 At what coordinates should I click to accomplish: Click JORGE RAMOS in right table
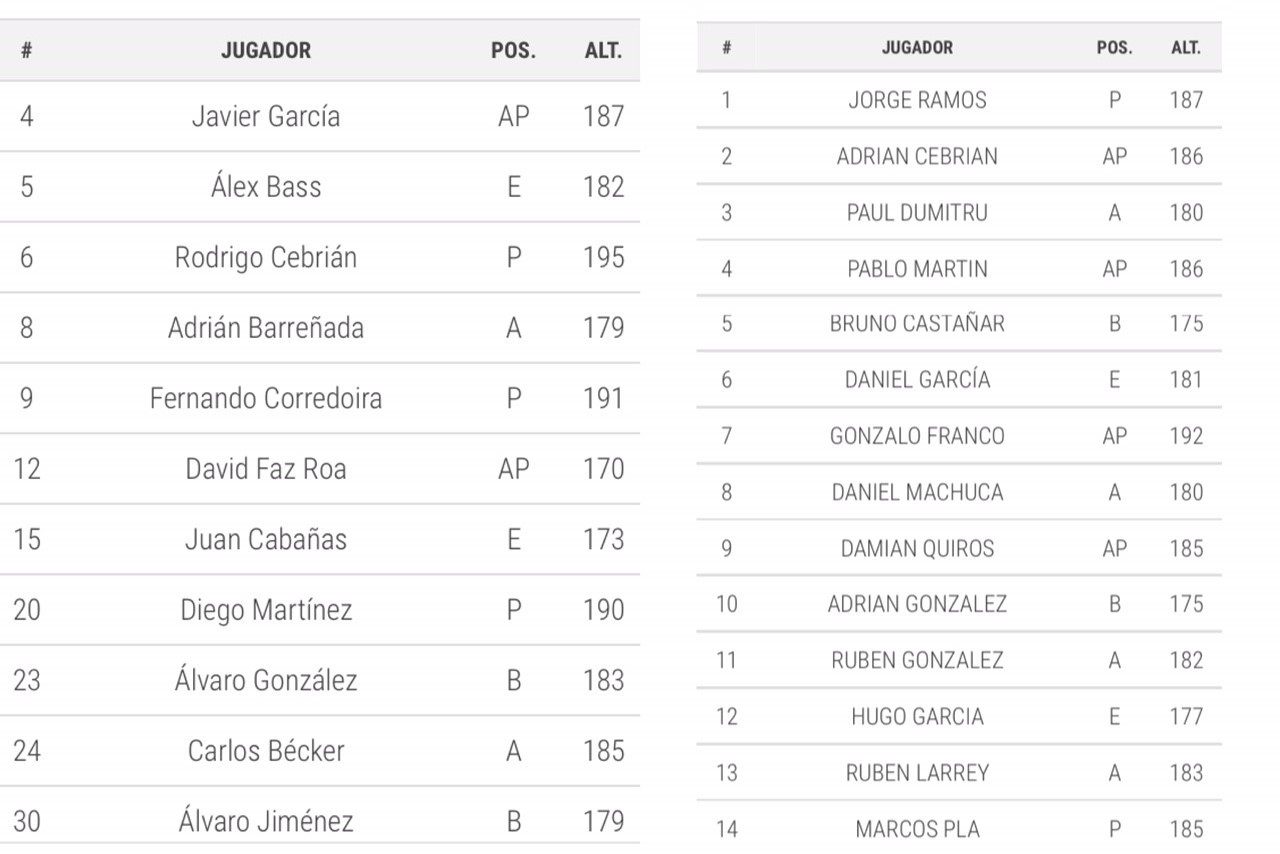pyautogui.click(x=917, y=100)
